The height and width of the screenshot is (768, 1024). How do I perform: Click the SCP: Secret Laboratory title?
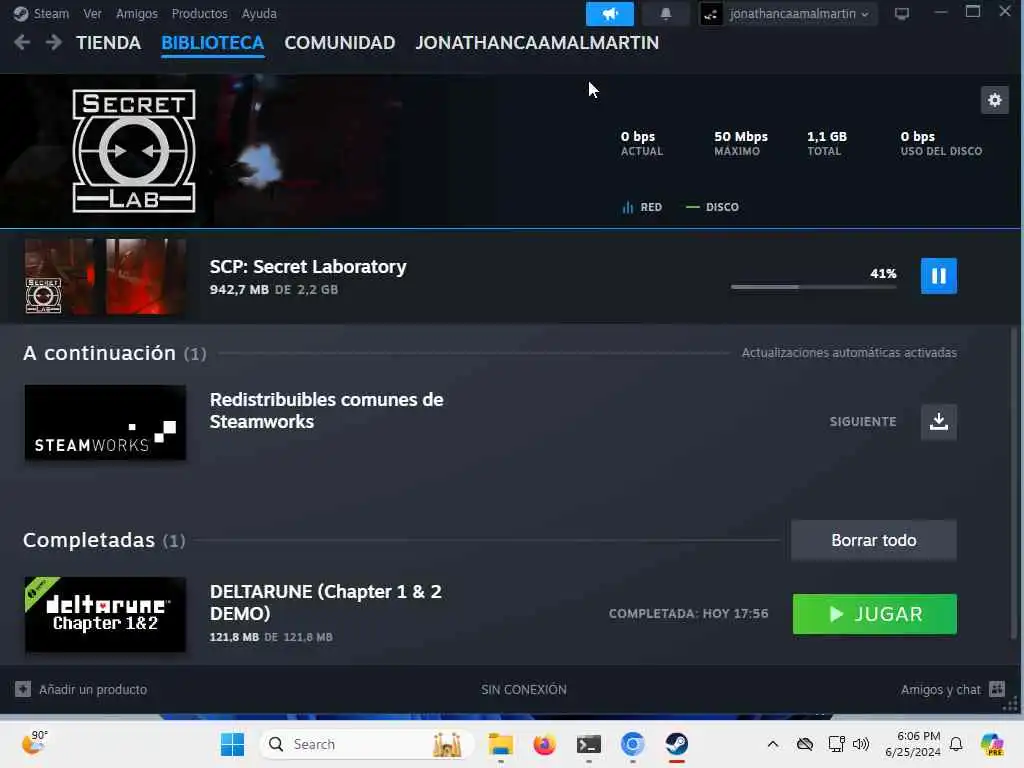pos(308,266)
